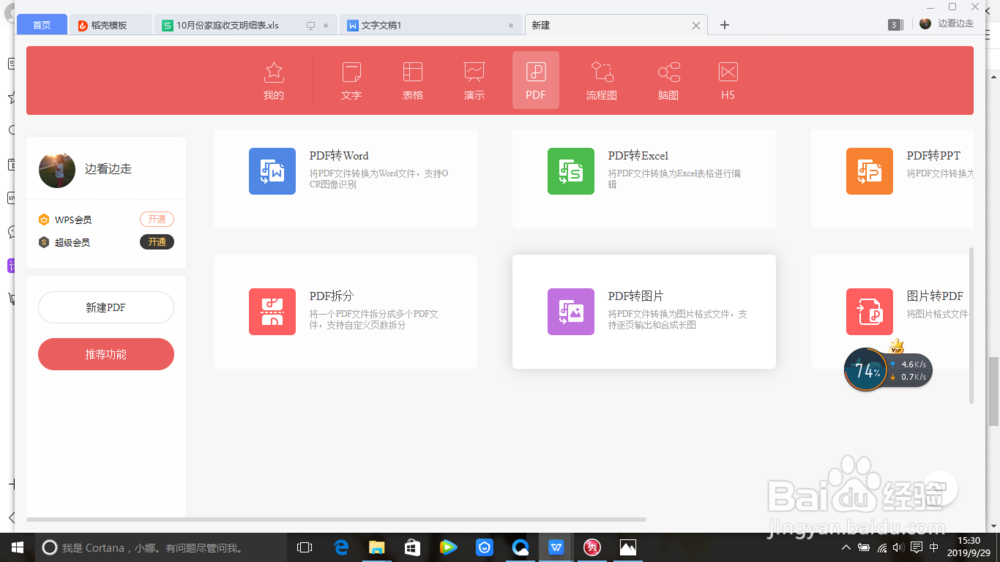Click the red 推荐功能 button
The height and width of the screenshot is (562, 1000).
(x=106, y=354)
